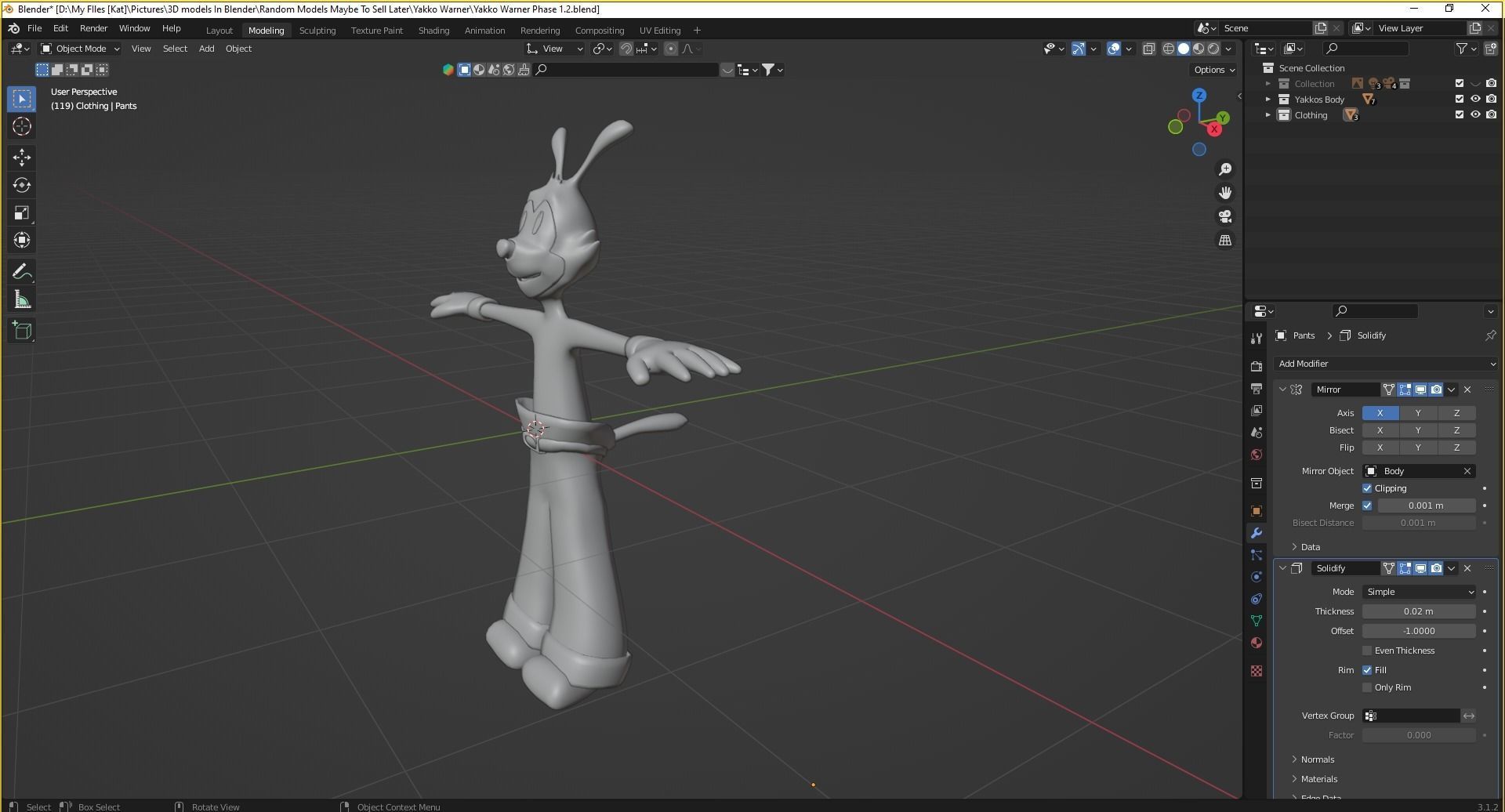
Task: Toggle visibility eye for Yakkos Body collection
Action: click(1475, 99)
